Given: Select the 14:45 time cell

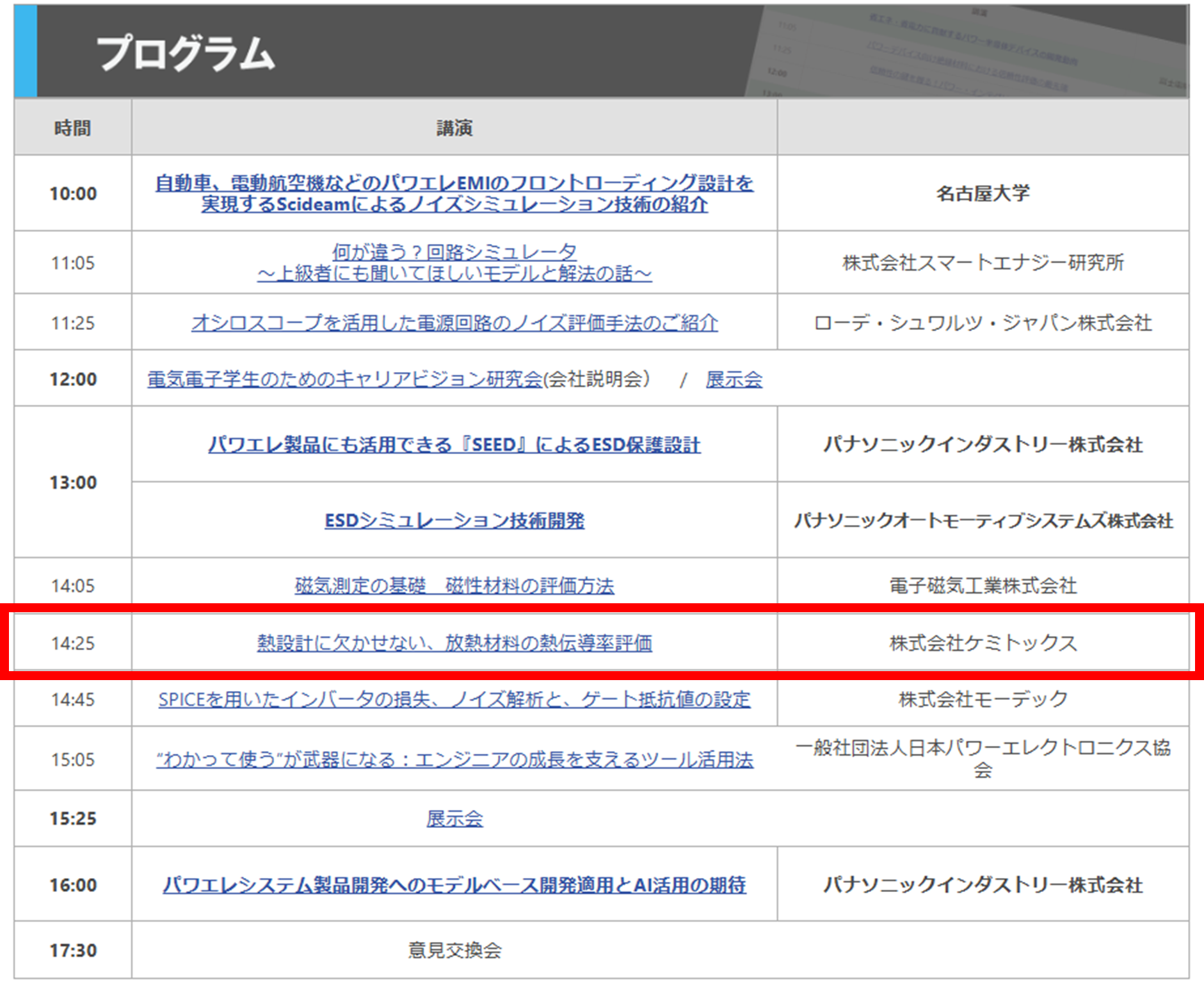Looking at the screenshot, I should click(72, 699).
